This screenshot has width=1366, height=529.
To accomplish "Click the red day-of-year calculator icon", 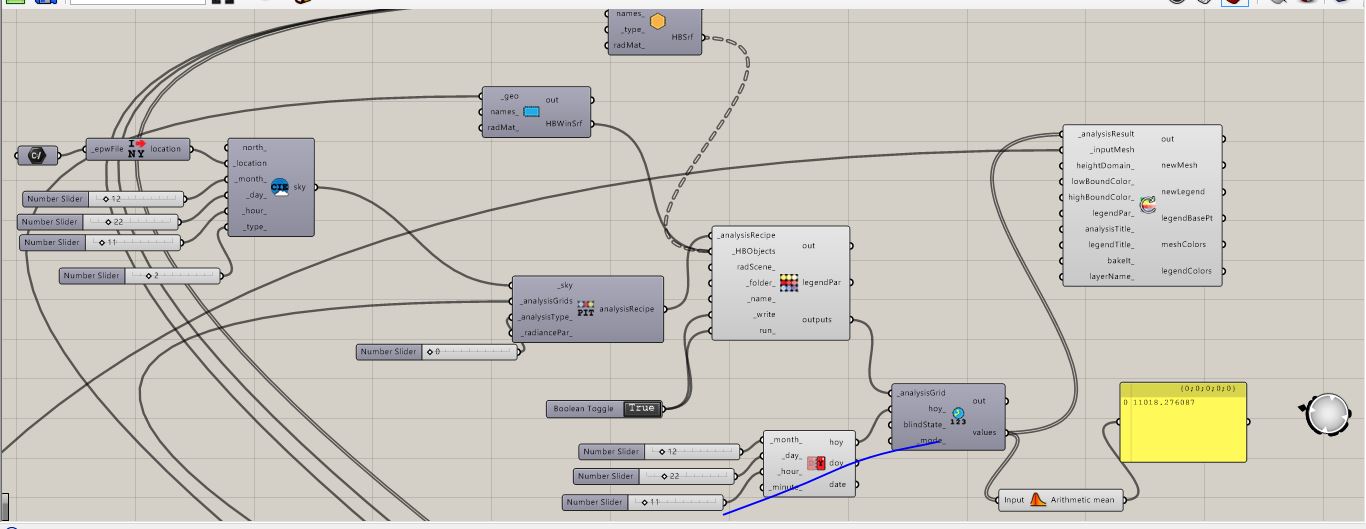I will [815, 463].
